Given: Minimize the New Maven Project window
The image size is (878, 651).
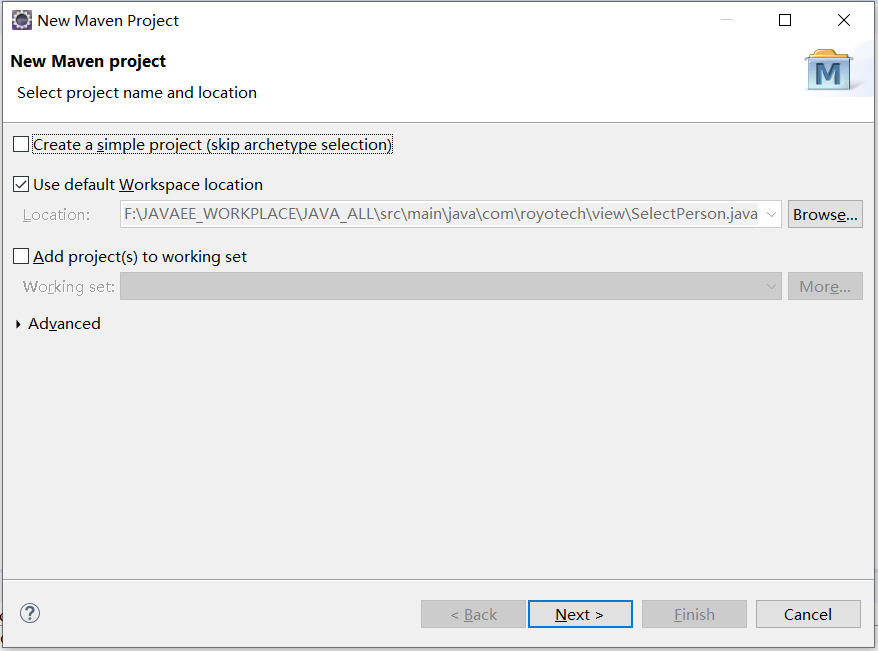Looking at the screenshot, I should 727,21.
